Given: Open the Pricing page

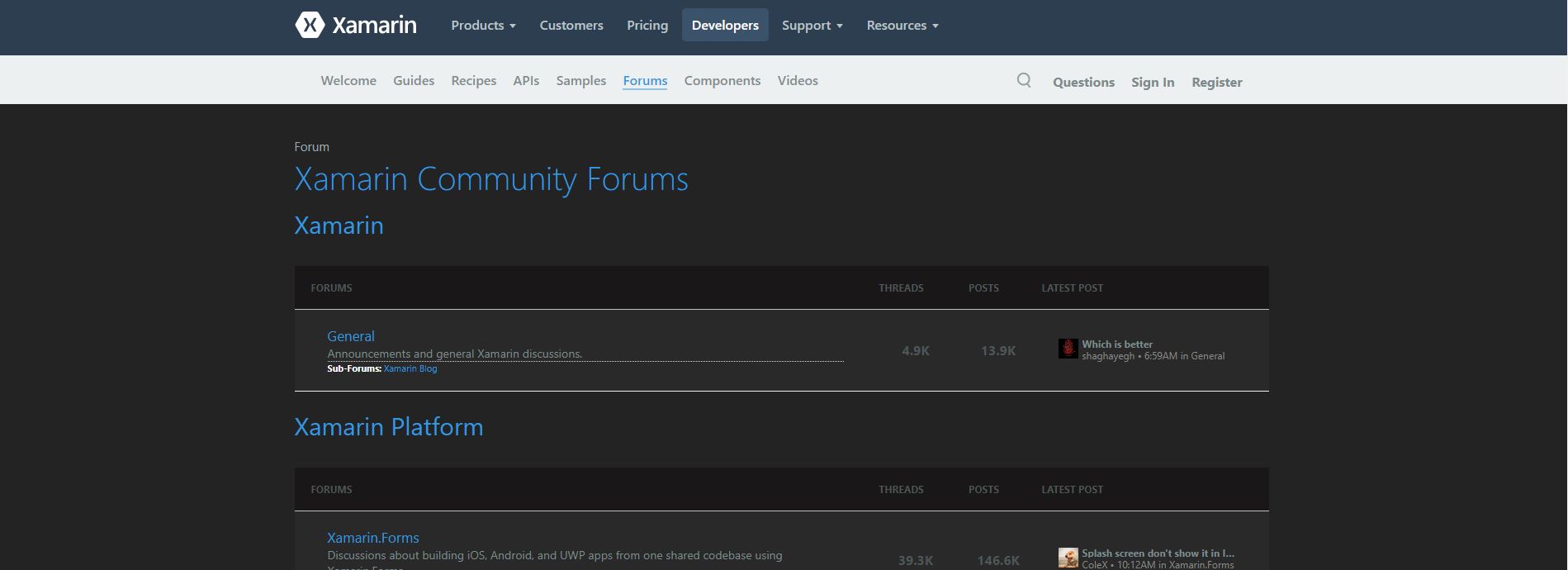Looking at the screenshot, I should [647, 26].
